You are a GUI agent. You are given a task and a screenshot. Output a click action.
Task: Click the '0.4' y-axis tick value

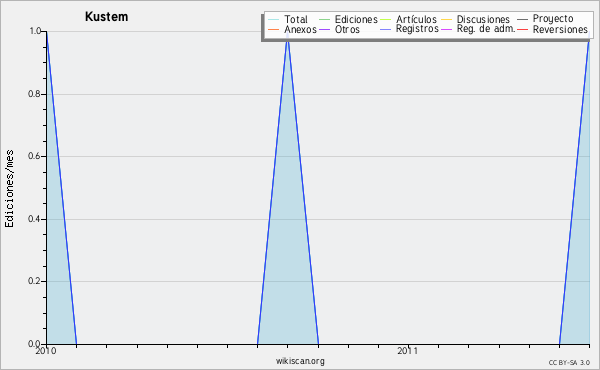[35, 219]
